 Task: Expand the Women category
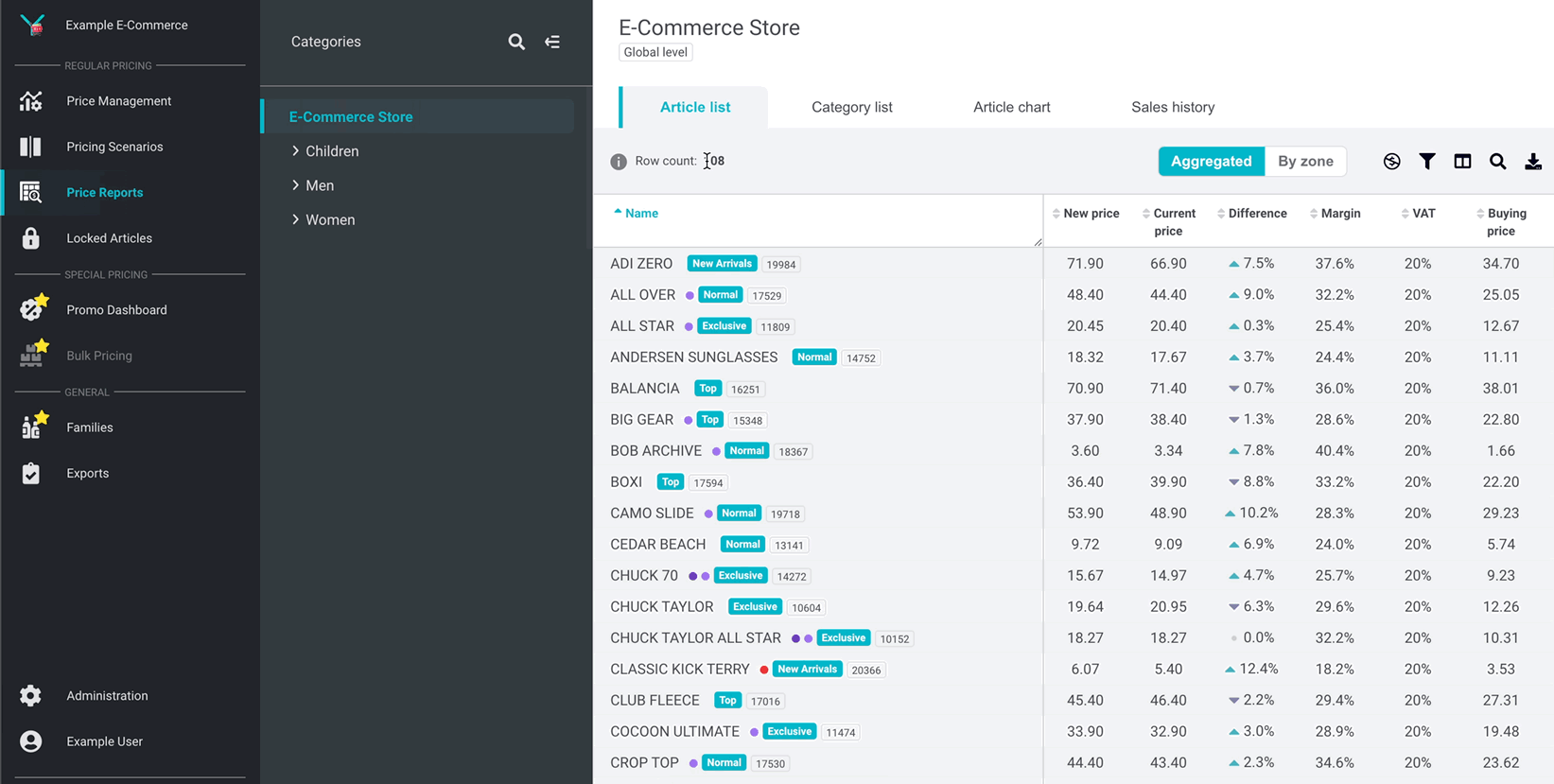pos(296,218)
